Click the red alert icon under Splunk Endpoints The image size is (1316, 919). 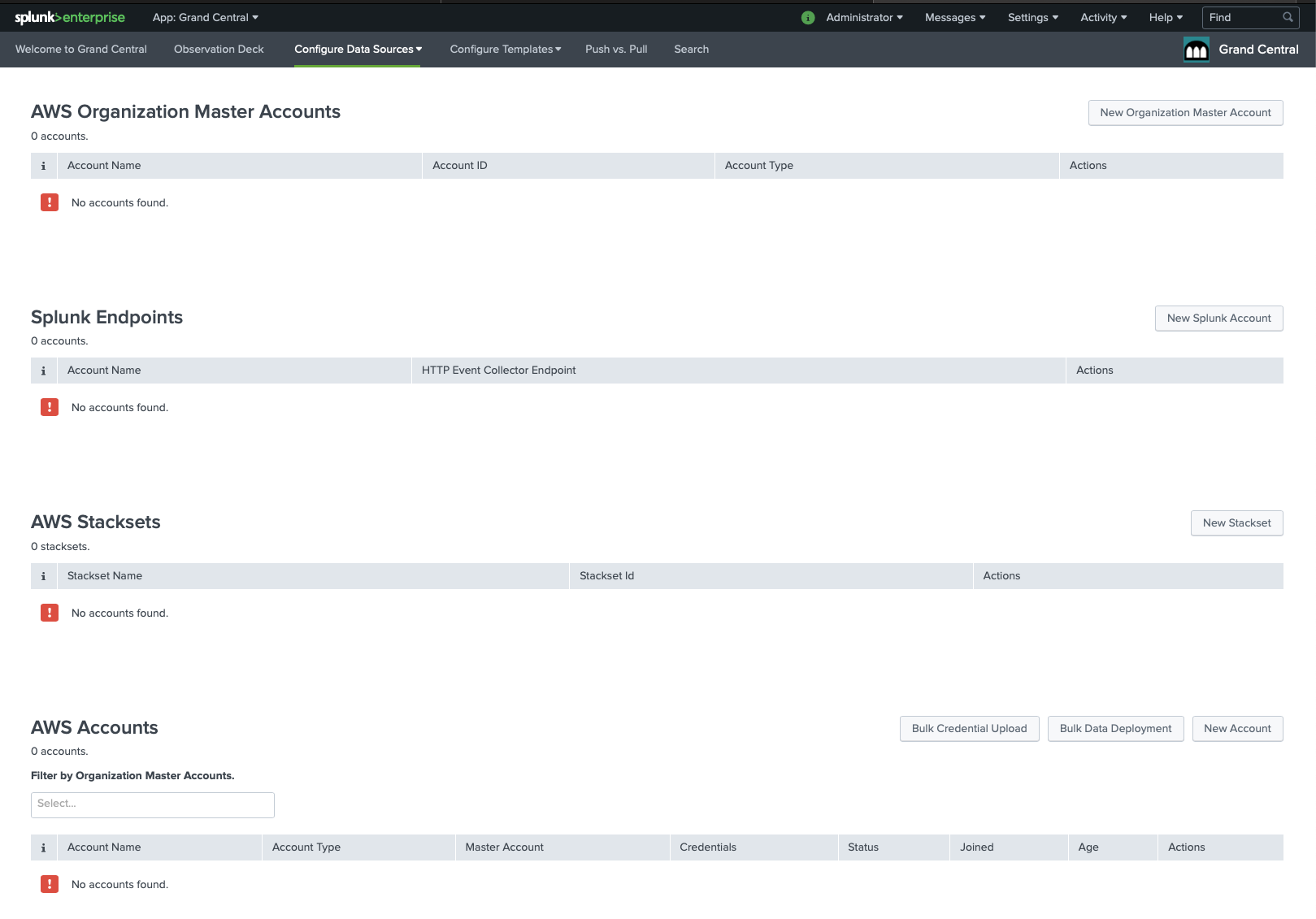coord(50,407)
